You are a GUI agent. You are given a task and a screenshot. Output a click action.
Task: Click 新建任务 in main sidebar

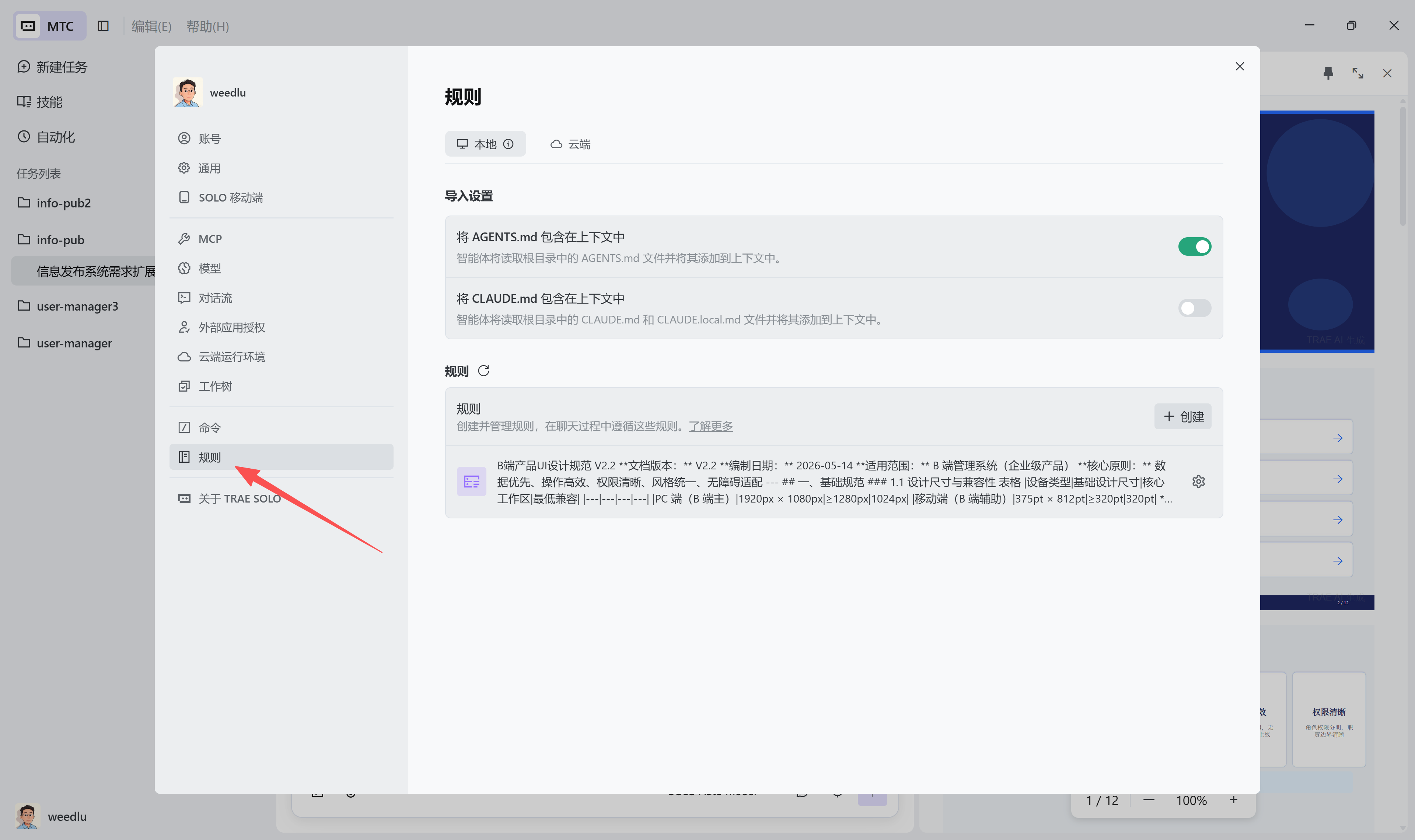coord(52,67)
